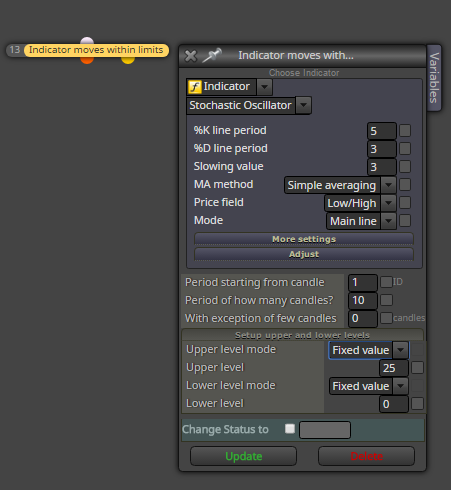Click the Adjust button
451x490 pixels.
[304, 254]
